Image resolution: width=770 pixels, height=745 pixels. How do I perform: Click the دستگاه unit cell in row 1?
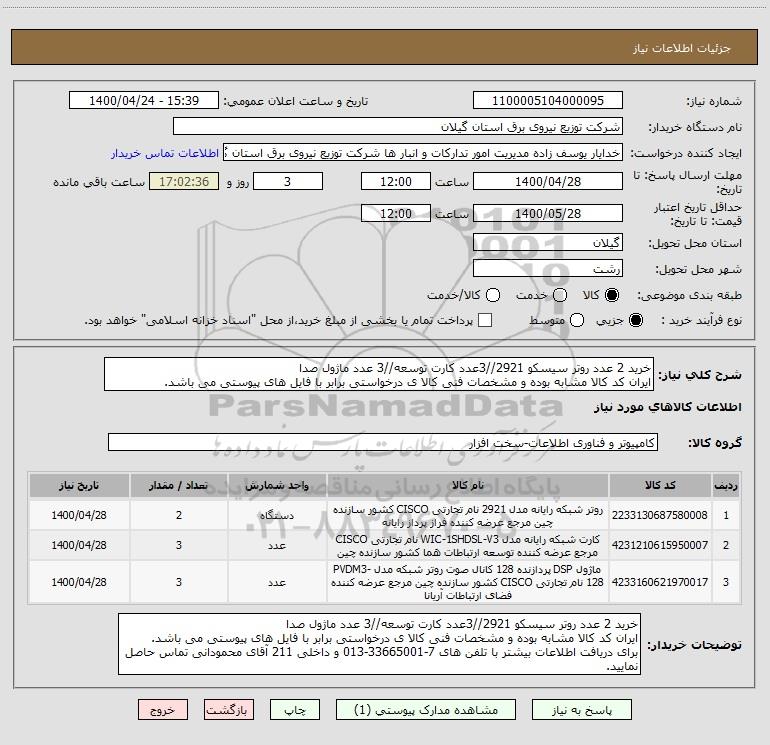tap(277, 515)
